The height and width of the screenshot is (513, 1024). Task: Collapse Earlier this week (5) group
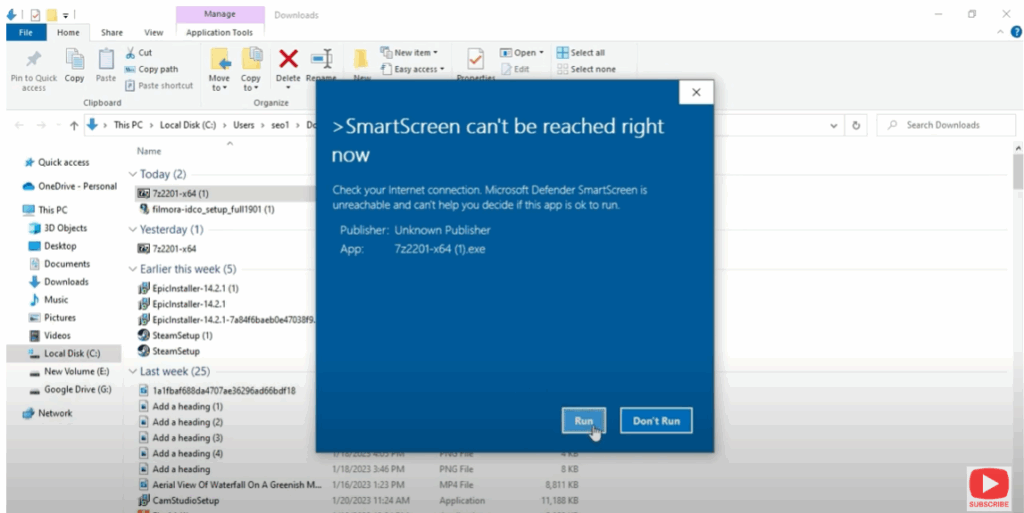coord(133,269)
